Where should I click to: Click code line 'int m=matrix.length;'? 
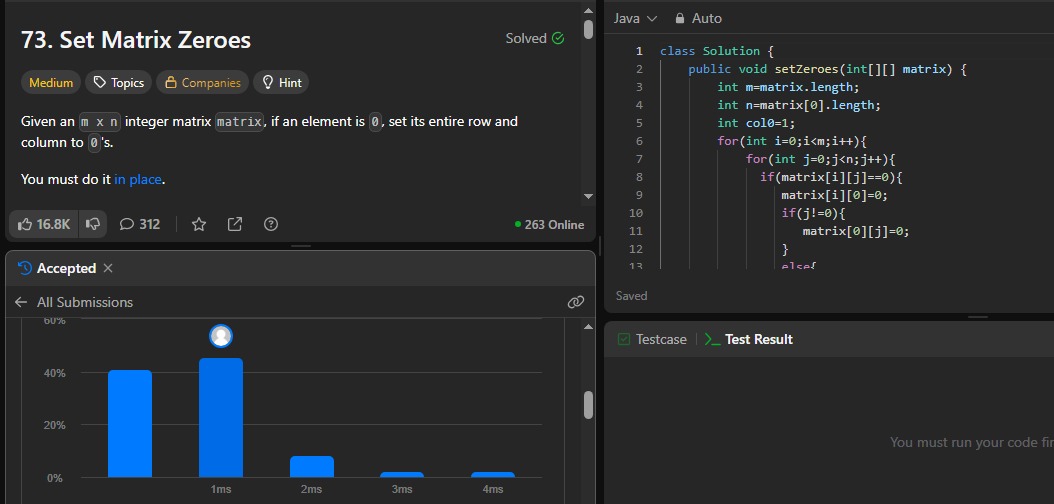788,87
